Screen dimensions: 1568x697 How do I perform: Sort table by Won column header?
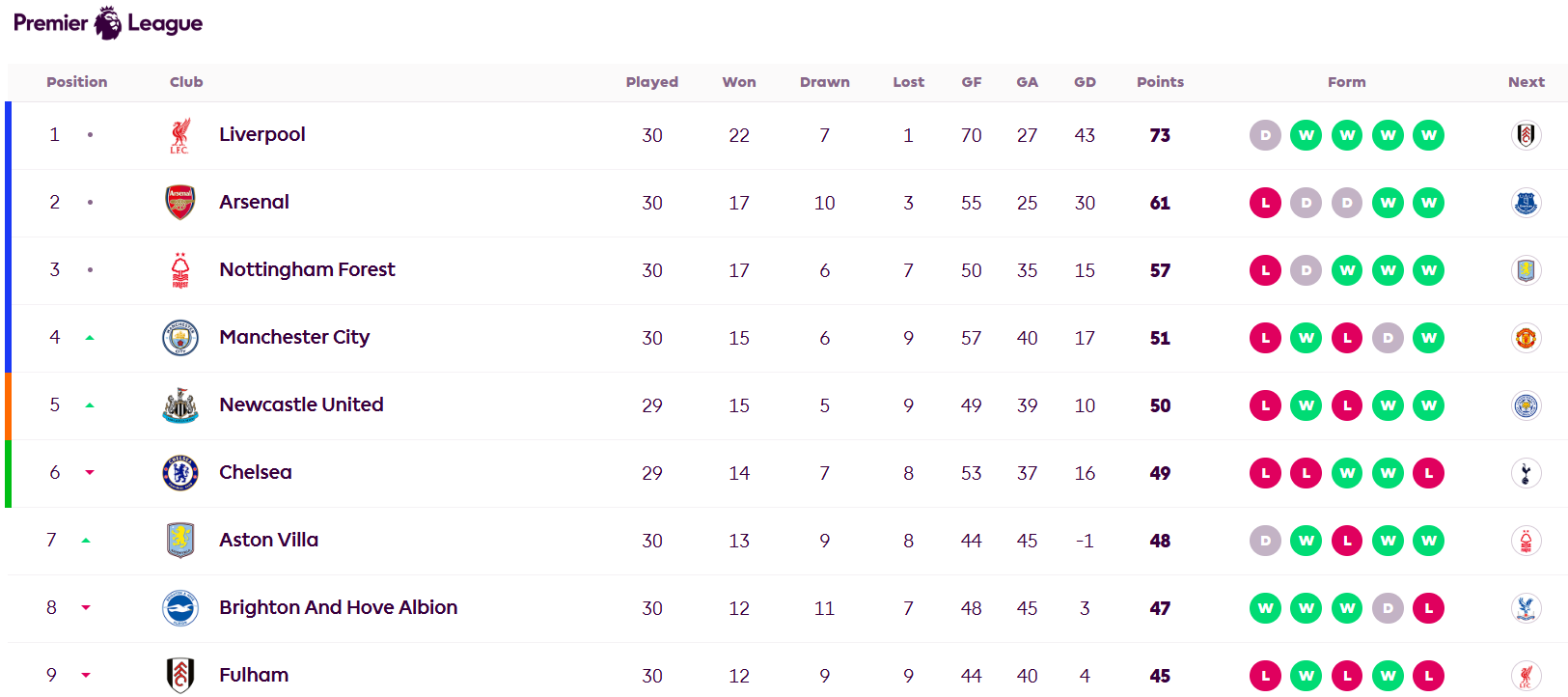(739, 82)
